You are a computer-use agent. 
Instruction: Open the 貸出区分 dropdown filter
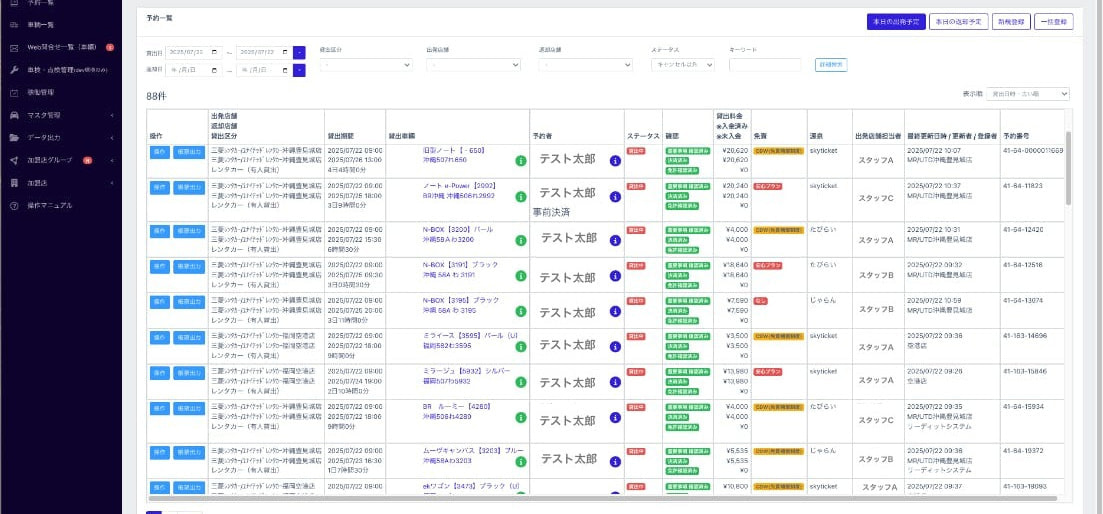point(365,65)
